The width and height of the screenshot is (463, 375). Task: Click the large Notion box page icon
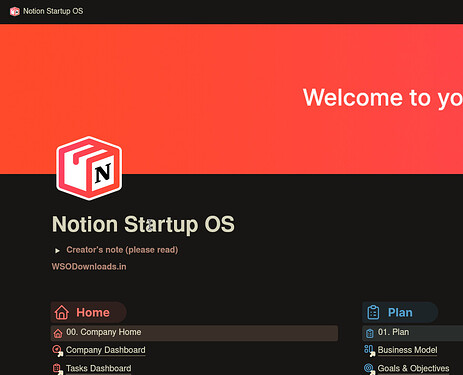(x=89, y=168)
